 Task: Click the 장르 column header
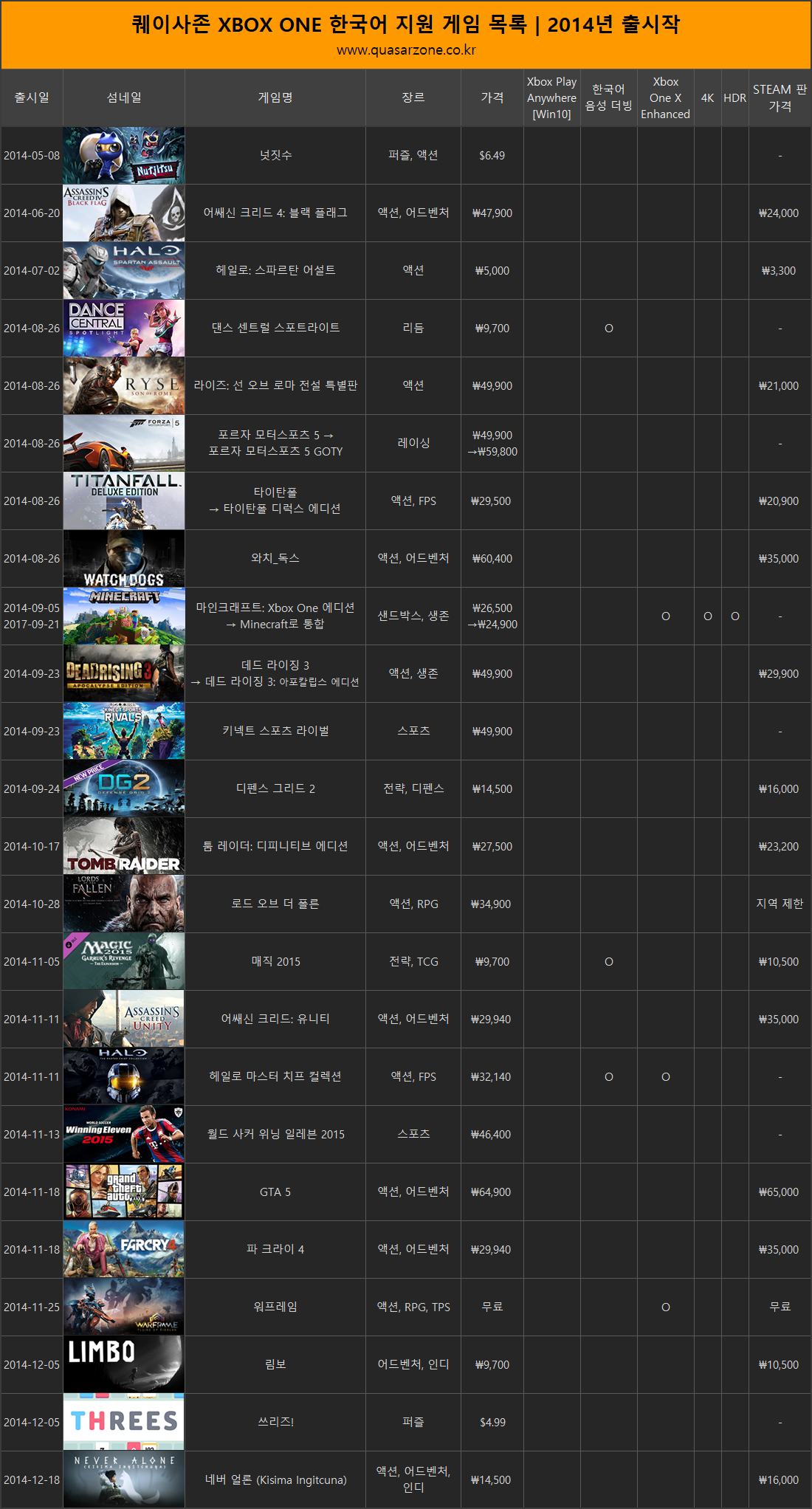pos(413,97)
